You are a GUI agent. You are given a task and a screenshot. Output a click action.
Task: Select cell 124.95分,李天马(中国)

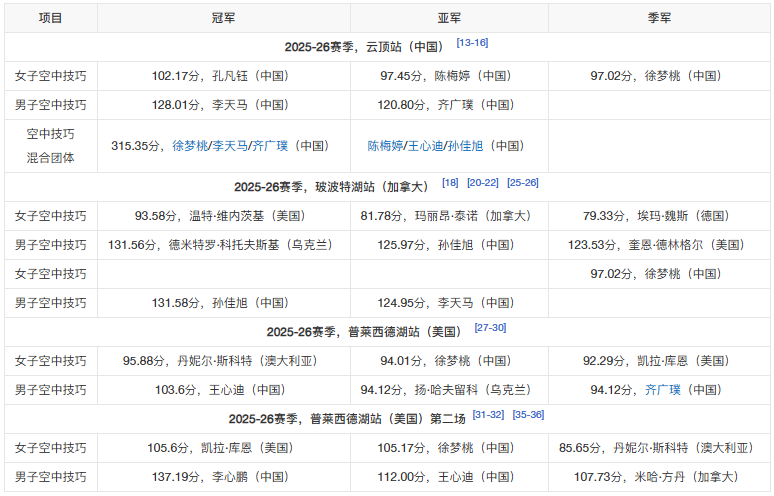coord(449,303)
